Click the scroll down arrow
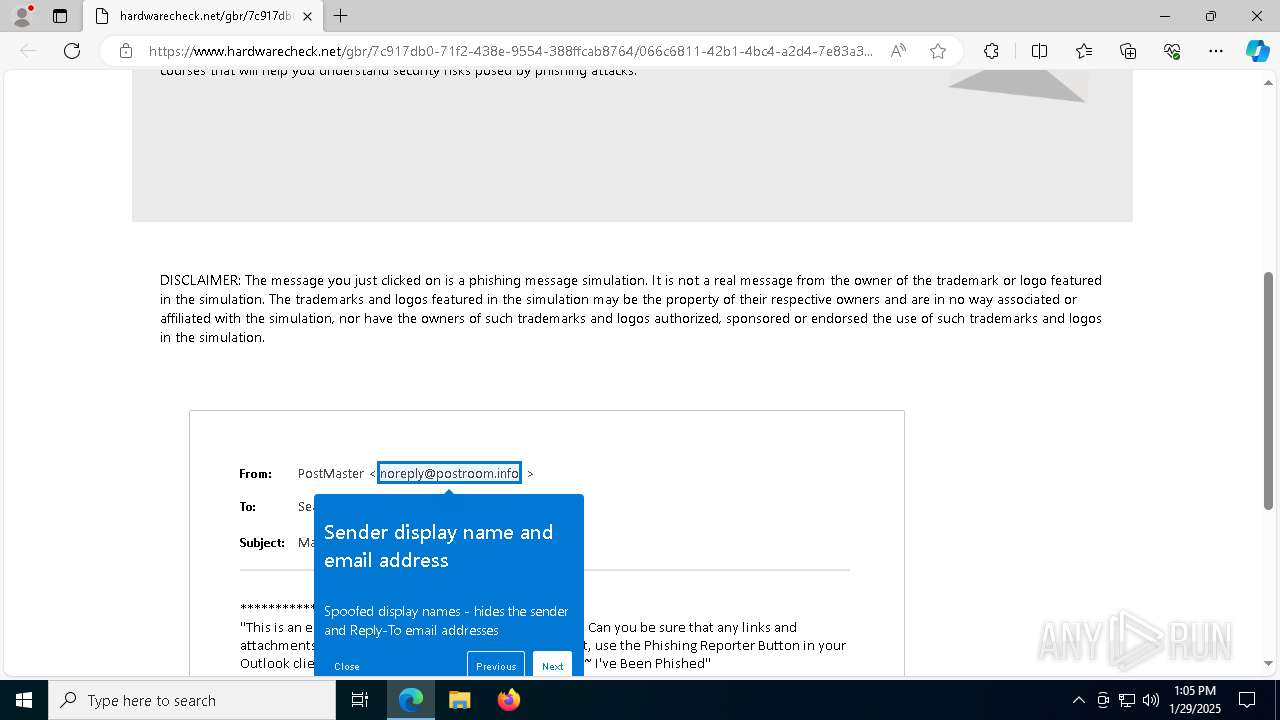The height and width of the screenshot is (720, 1280). click(x=1269, y=663)
